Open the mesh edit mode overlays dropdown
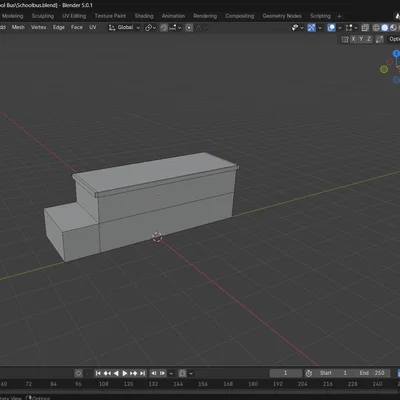The image size is (400, 400). tap(351, 28)
